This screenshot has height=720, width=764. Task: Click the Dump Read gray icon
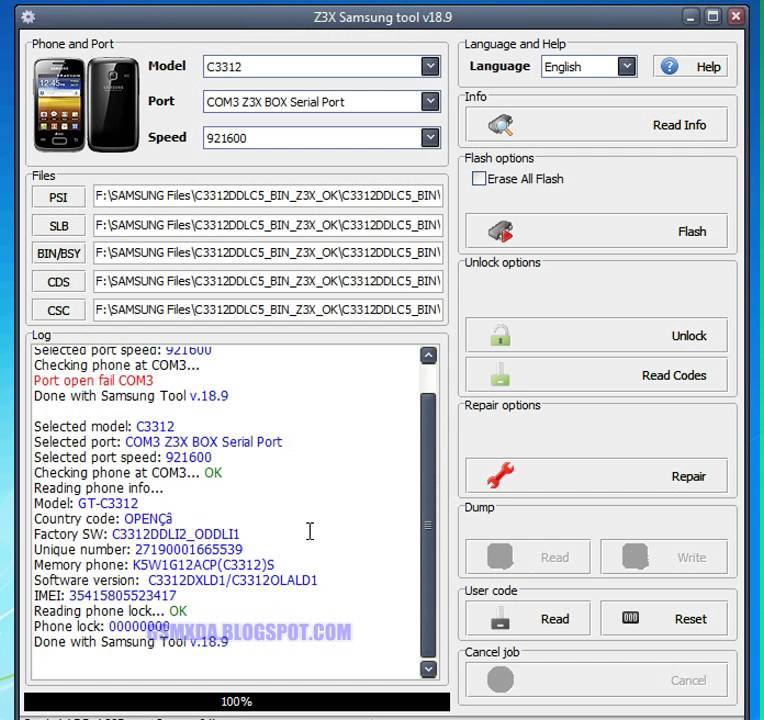[x=500, y=556]
